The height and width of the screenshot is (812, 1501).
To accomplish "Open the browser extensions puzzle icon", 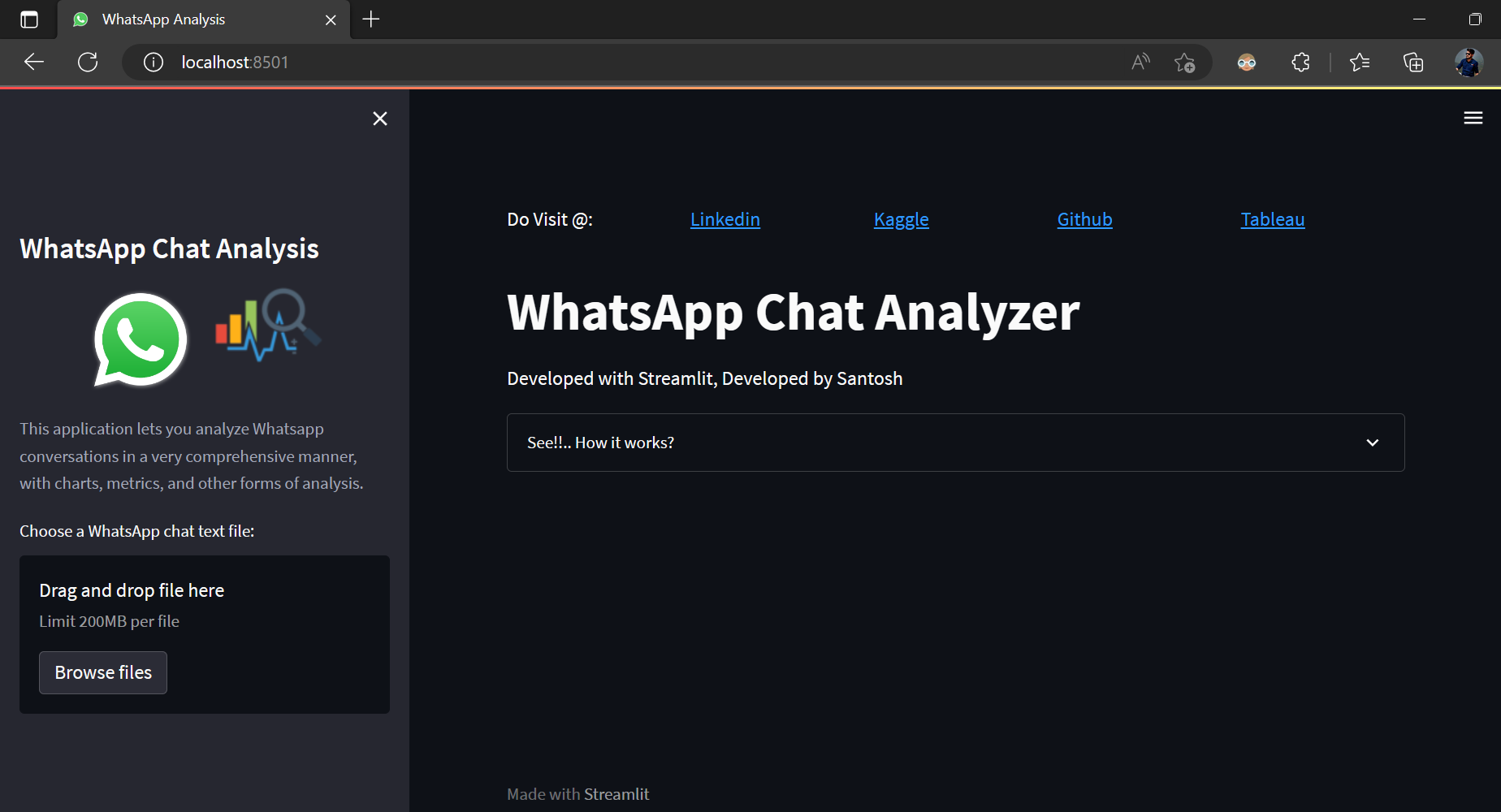I will pyautogui.click(x=1300, y=62).
